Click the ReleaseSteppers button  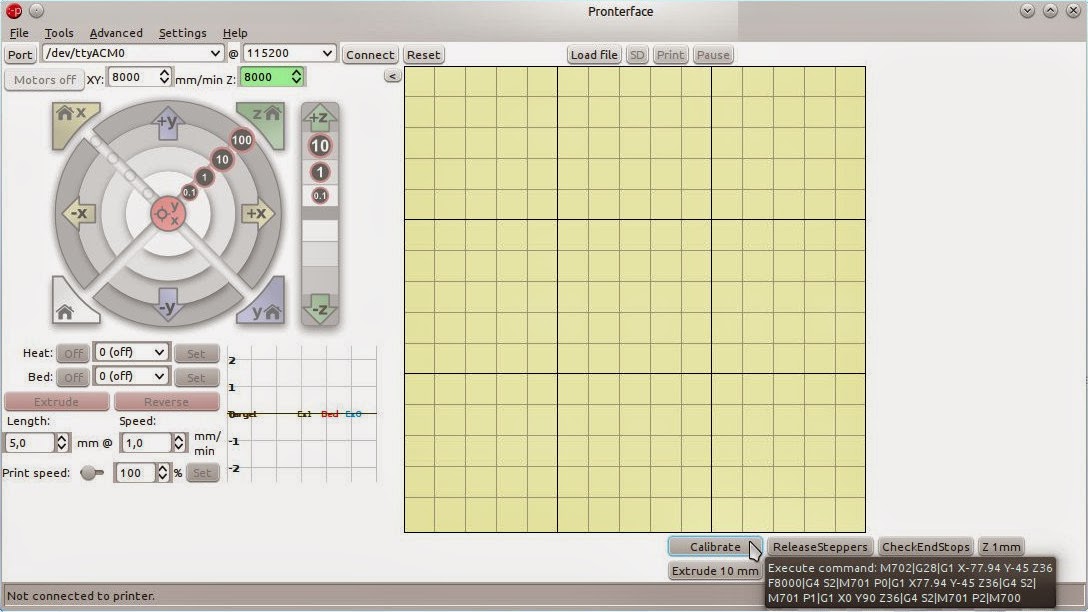click(820, 547)
